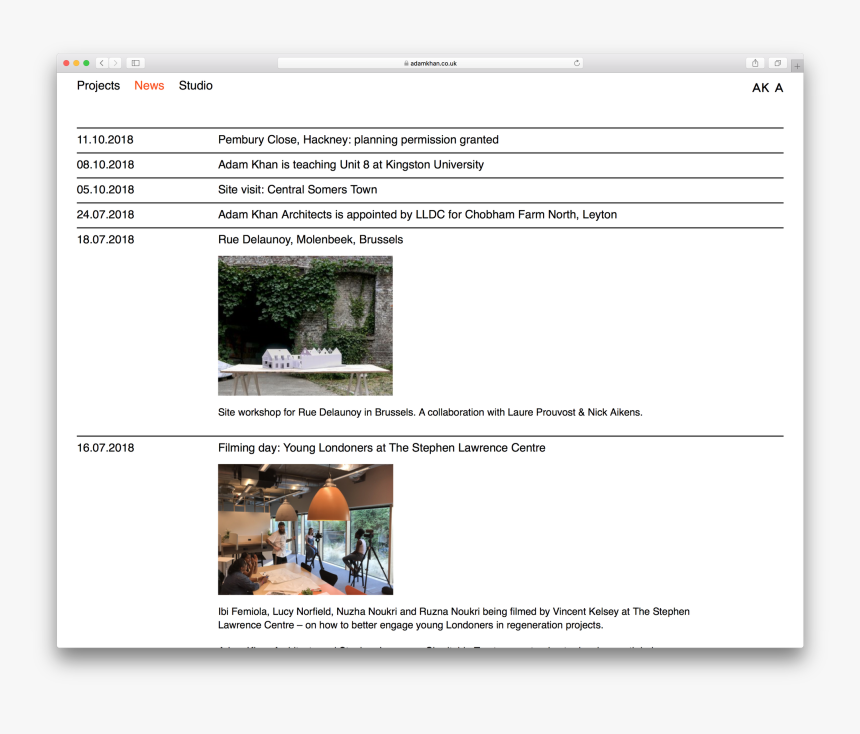
Task: Click the Safari forward navigation arrow
Action: 115,62
